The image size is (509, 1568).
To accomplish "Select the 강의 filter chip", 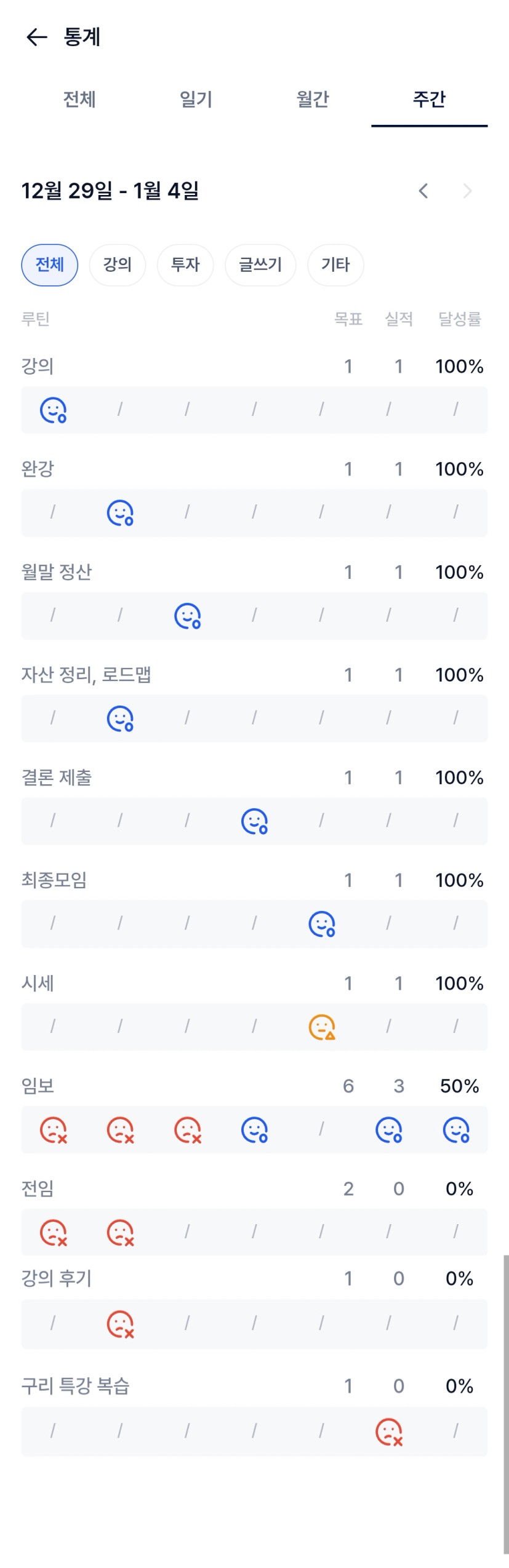I will click(118, 265).
